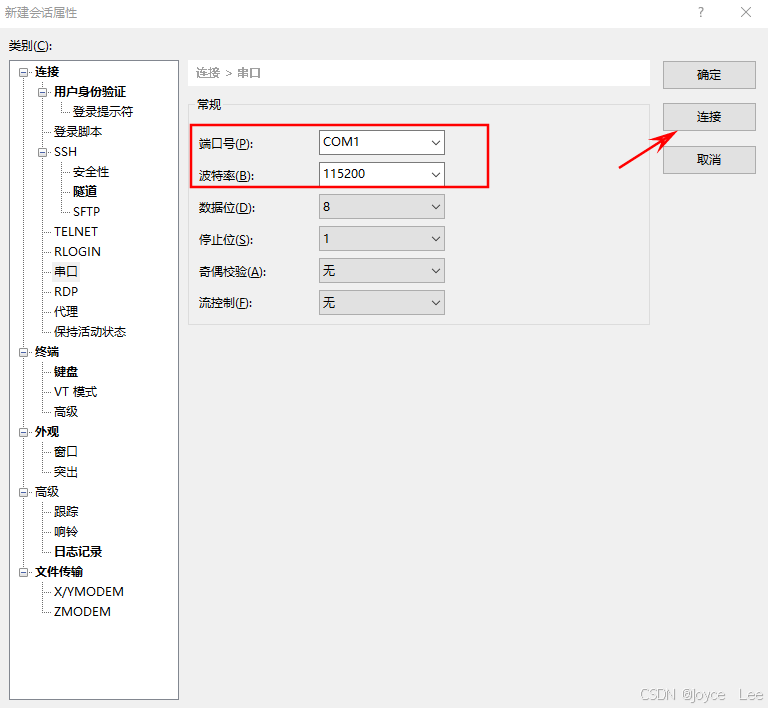Open the 停止位 dropdown
The height and width of the screenshot is (708, 768).
[382, 238]
